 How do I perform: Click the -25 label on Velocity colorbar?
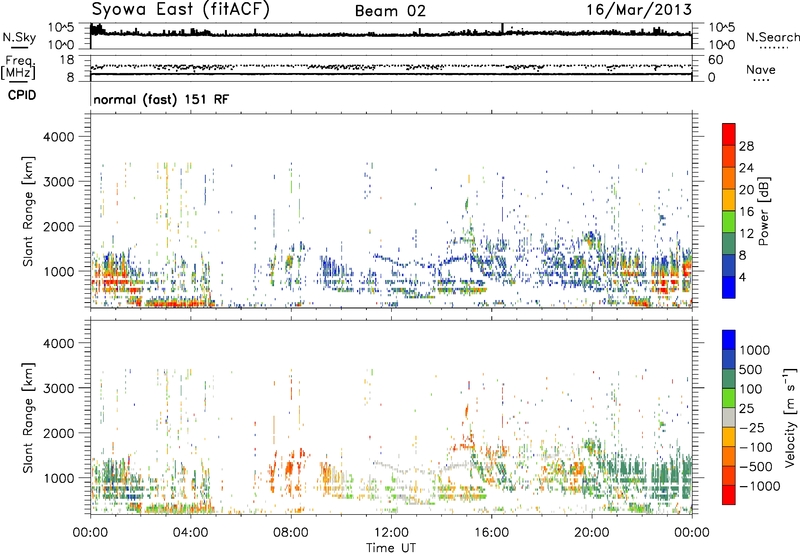[751, 428]
